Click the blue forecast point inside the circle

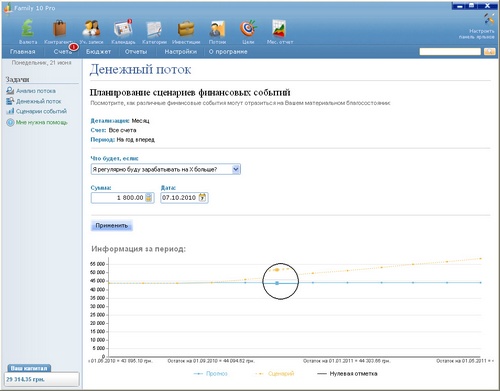pos(277,283)
